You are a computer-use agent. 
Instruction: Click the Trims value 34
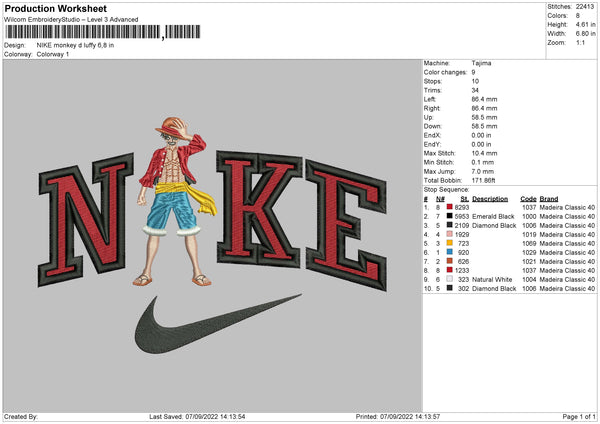click(475, 90)
